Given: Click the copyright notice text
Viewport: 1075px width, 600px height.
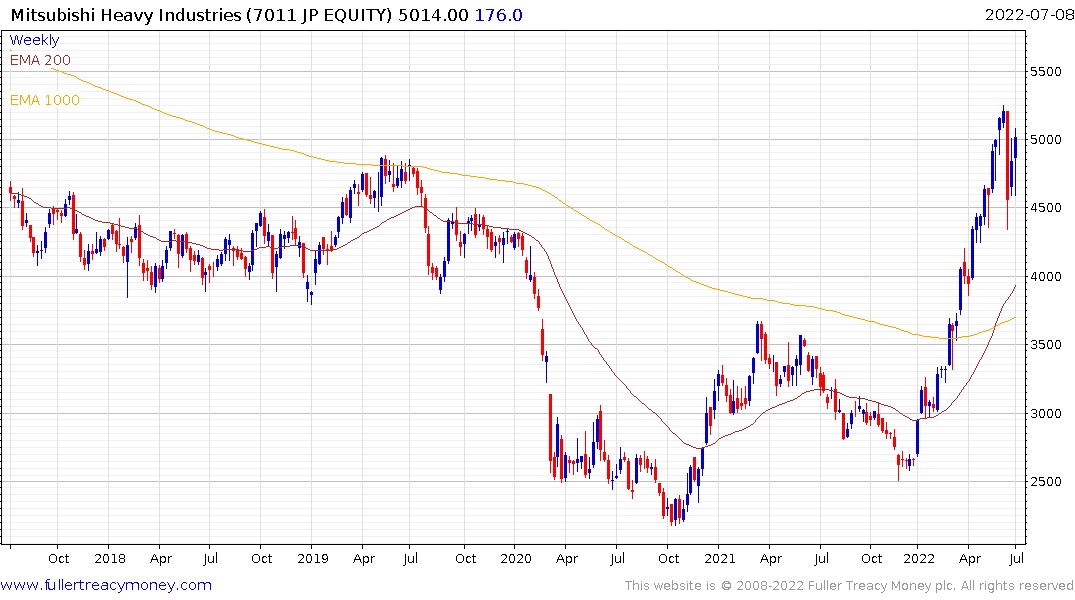Looking at the screenshot, I should (x=849, y=586).
